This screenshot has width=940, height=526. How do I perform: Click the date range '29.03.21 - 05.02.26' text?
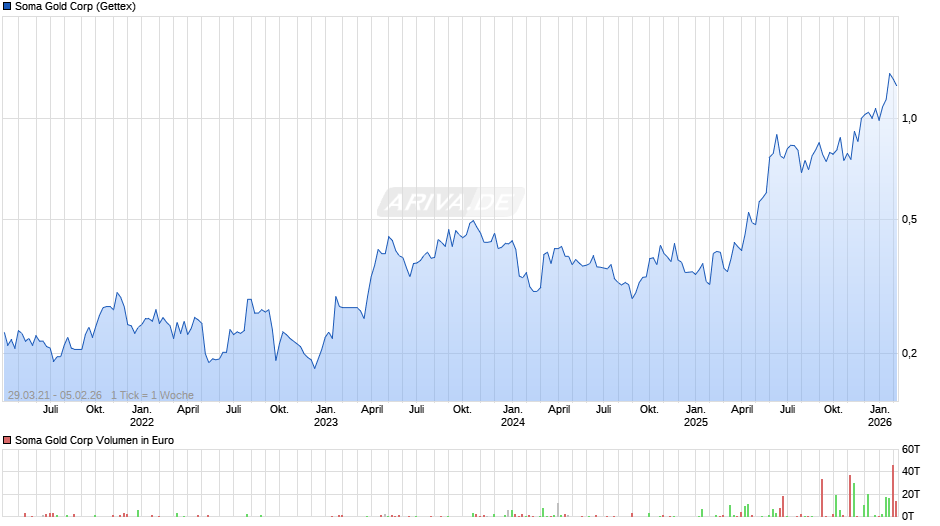pyautogui.click(x=55, y=395)
